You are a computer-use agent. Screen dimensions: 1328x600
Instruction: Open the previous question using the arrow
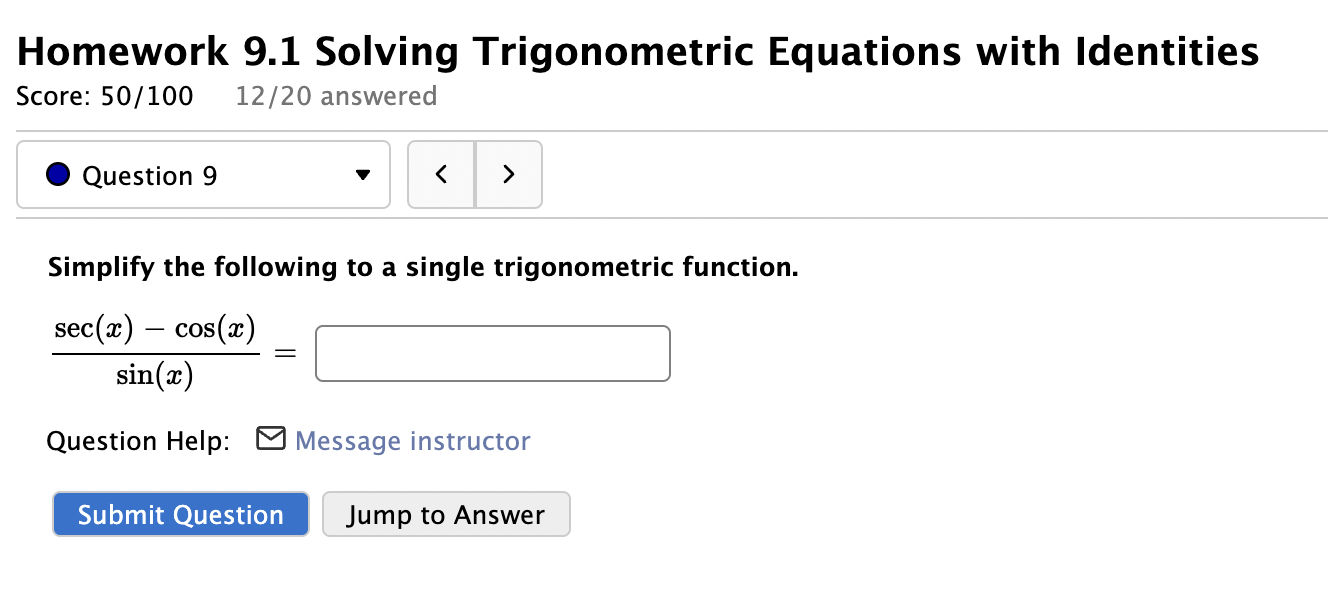[x=441, y=173]
